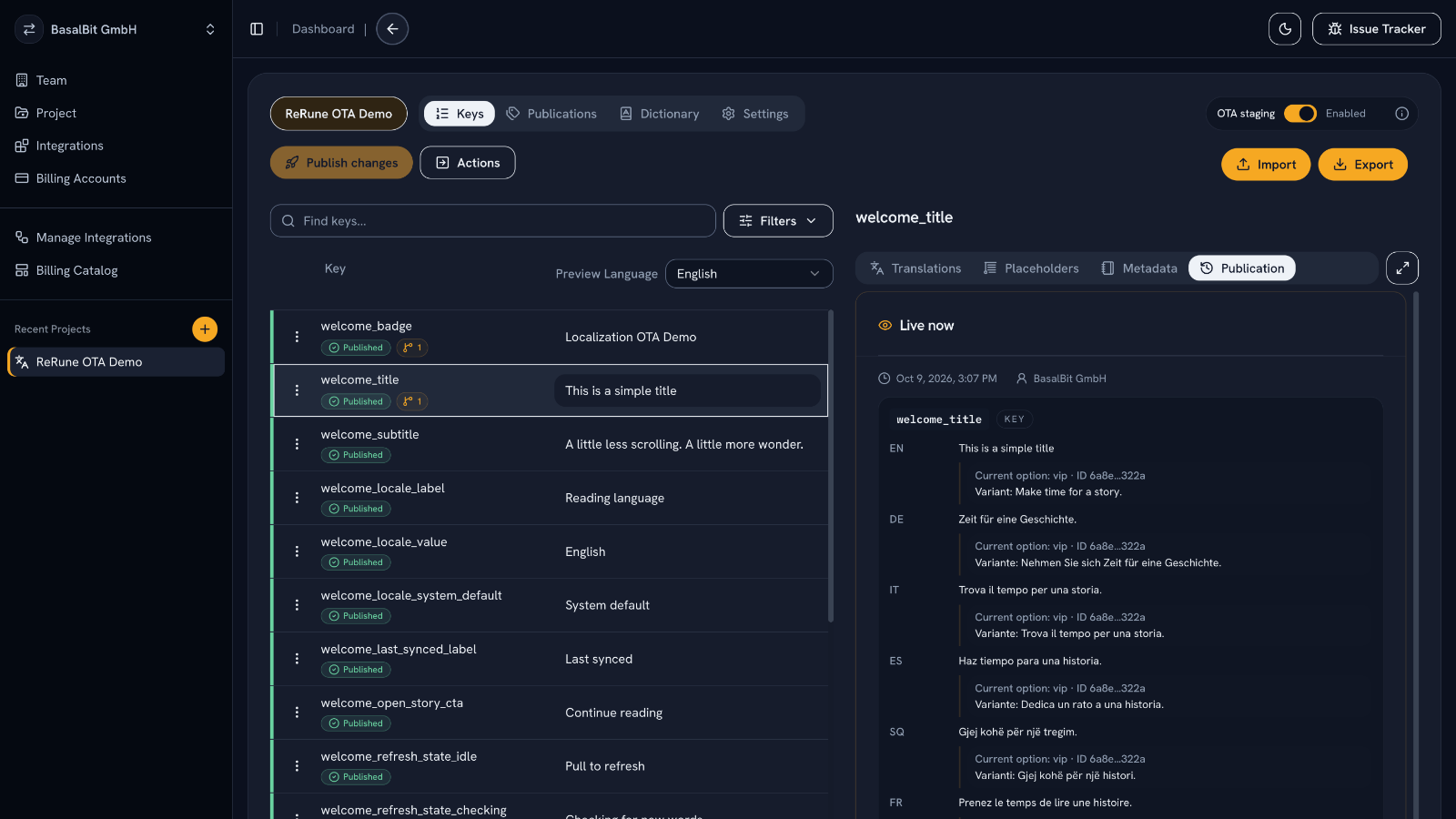Open Billing Accounts in the sidebar
1456x819 pixels.
116,178
